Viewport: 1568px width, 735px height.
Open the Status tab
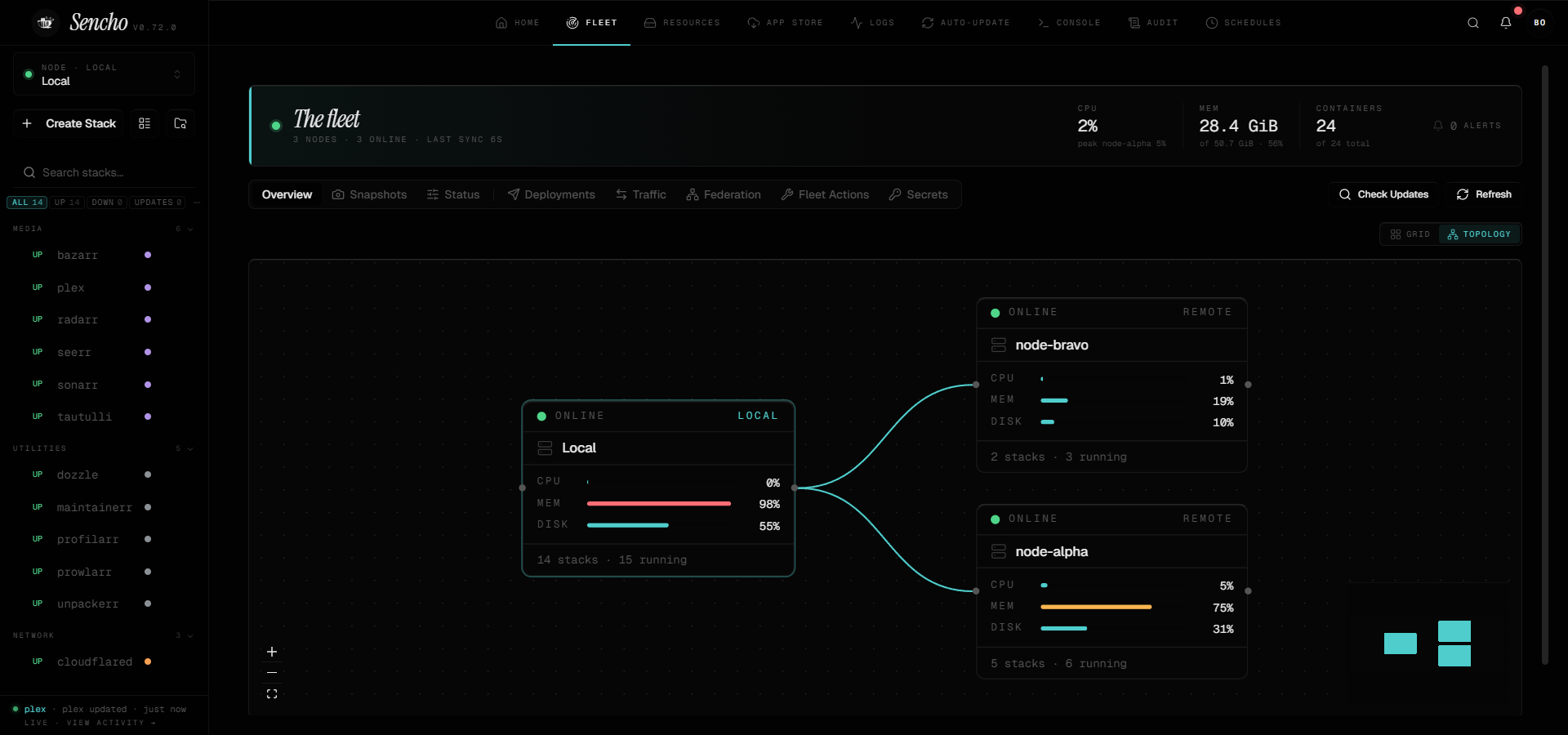point(453,194)
